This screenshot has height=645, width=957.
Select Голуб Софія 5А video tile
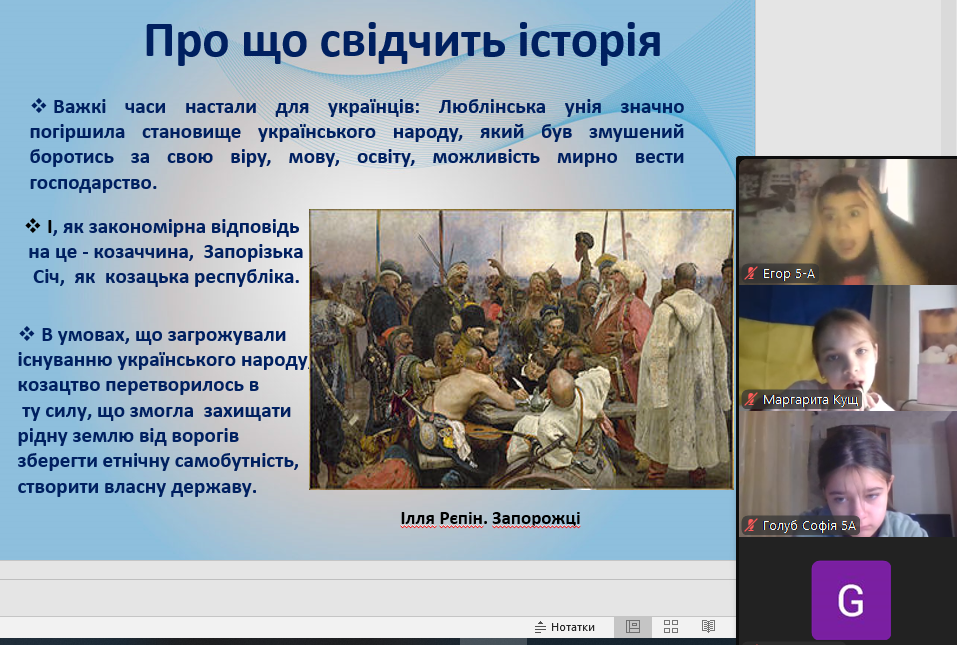848,474
